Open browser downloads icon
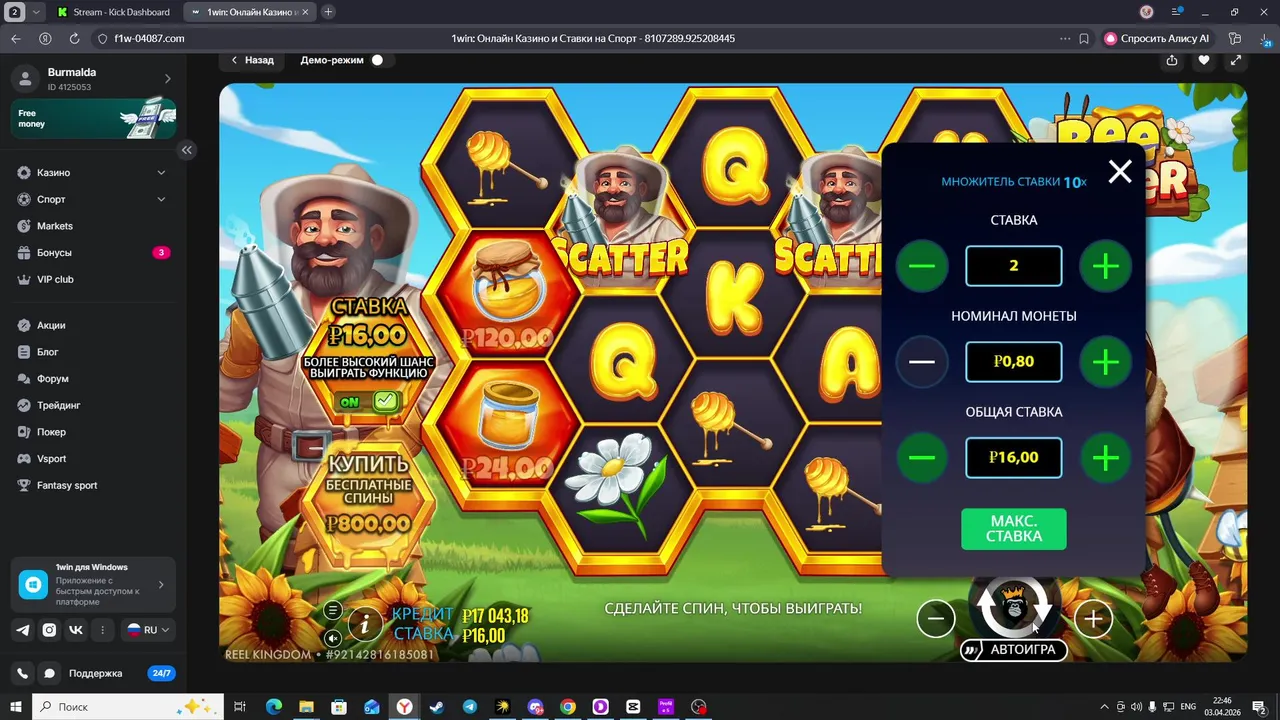 pos(1264,38)
